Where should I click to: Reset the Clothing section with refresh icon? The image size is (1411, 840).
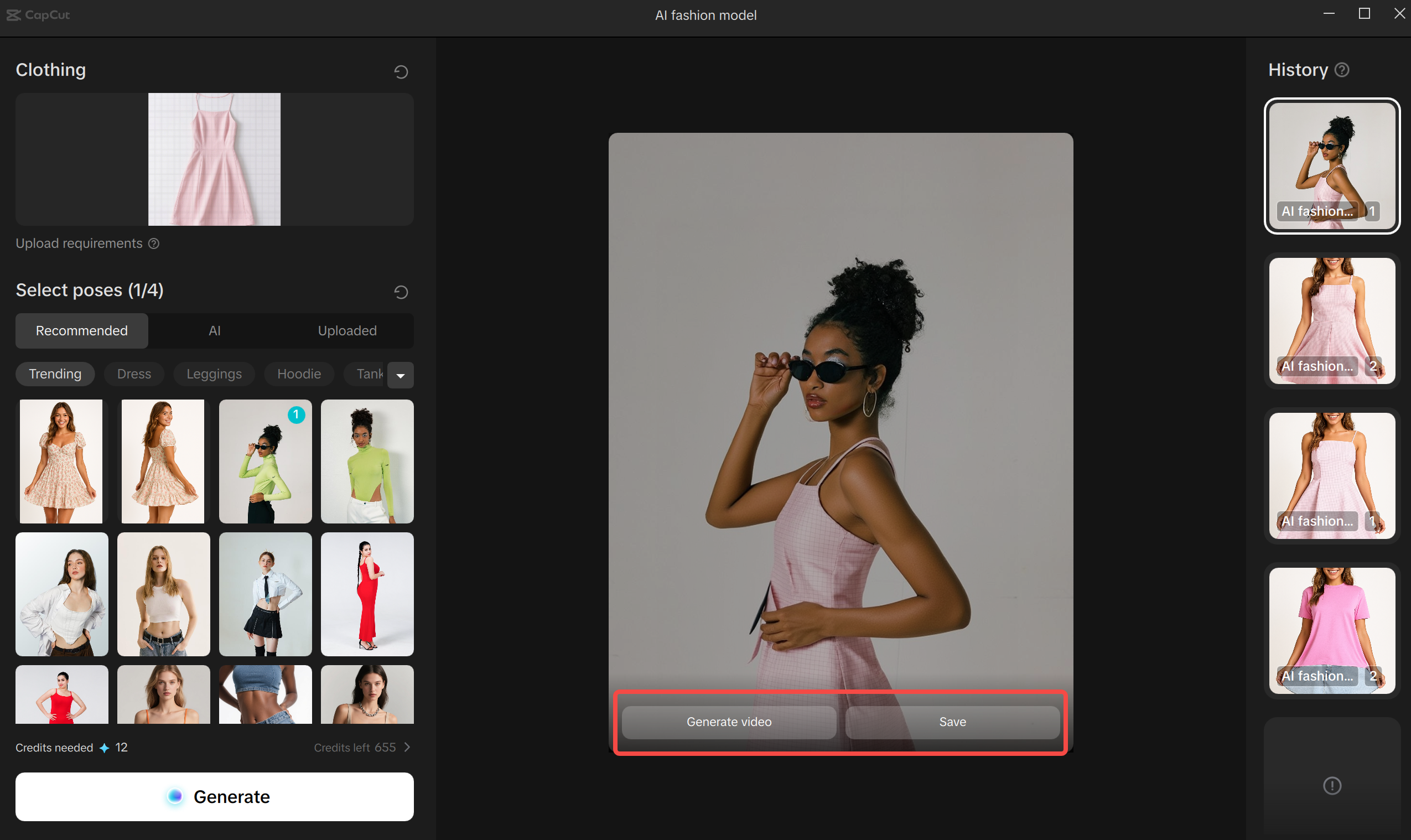point(401,72)
